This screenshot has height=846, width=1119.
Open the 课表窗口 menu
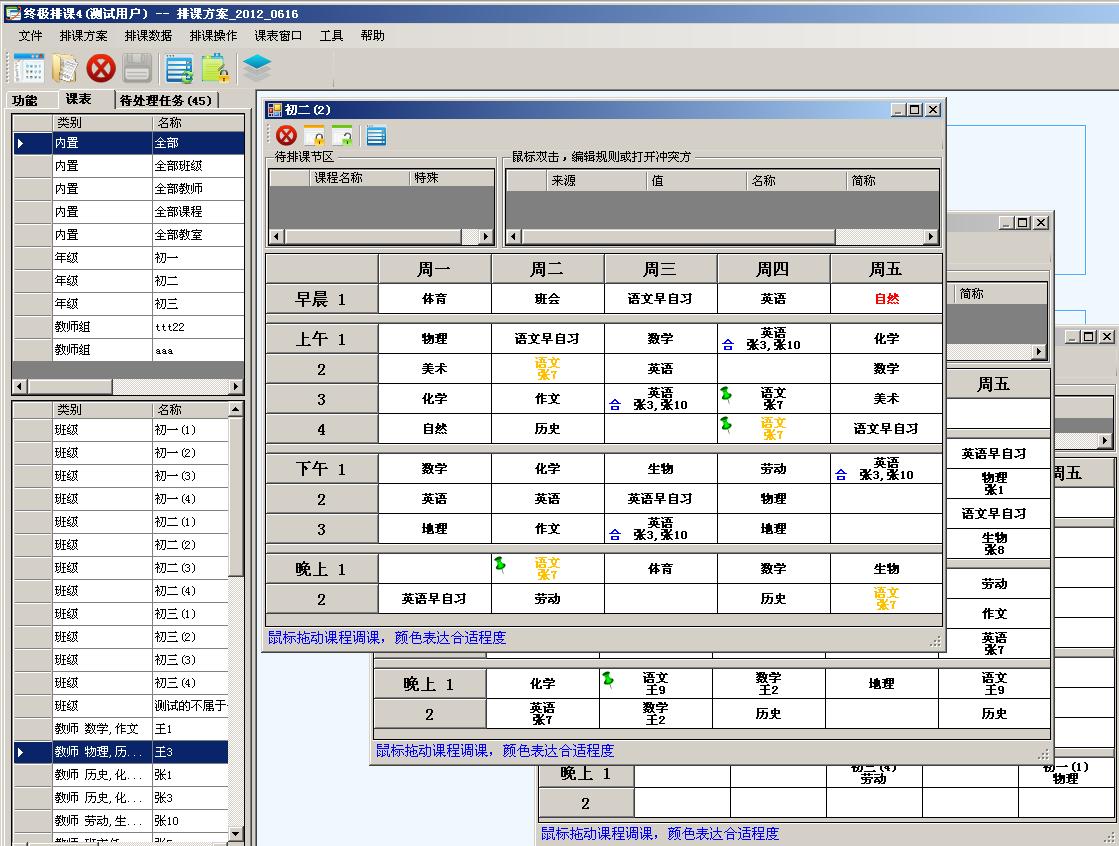pyautogui.click(x=278, y=36)
